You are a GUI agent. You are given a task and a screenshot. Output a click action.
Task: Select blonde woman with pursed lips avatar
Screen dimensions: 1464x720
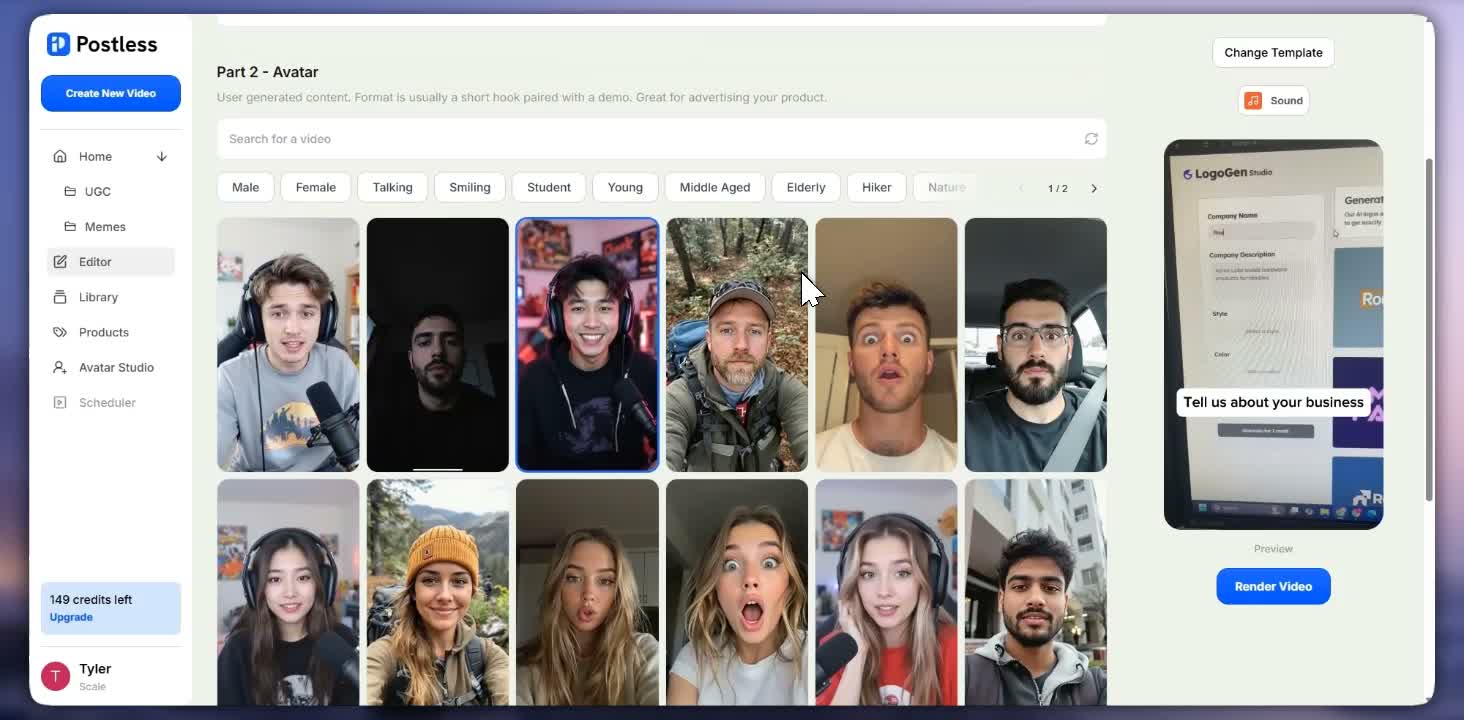click(x=587, y=592)
